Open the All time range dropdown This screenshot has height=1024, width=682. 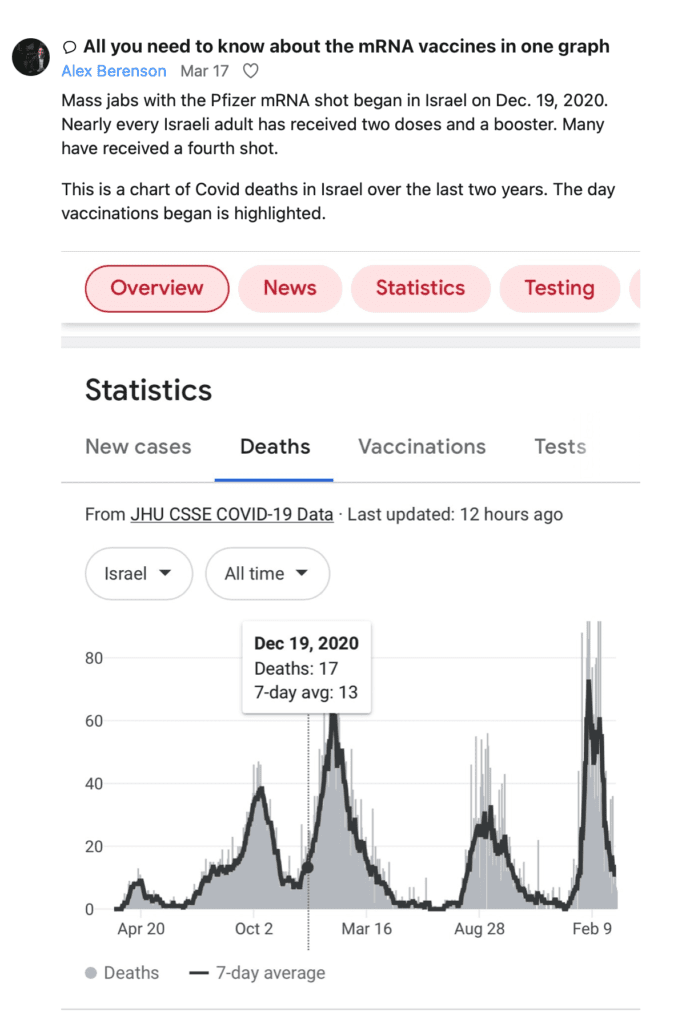click(x=267, y=573)
